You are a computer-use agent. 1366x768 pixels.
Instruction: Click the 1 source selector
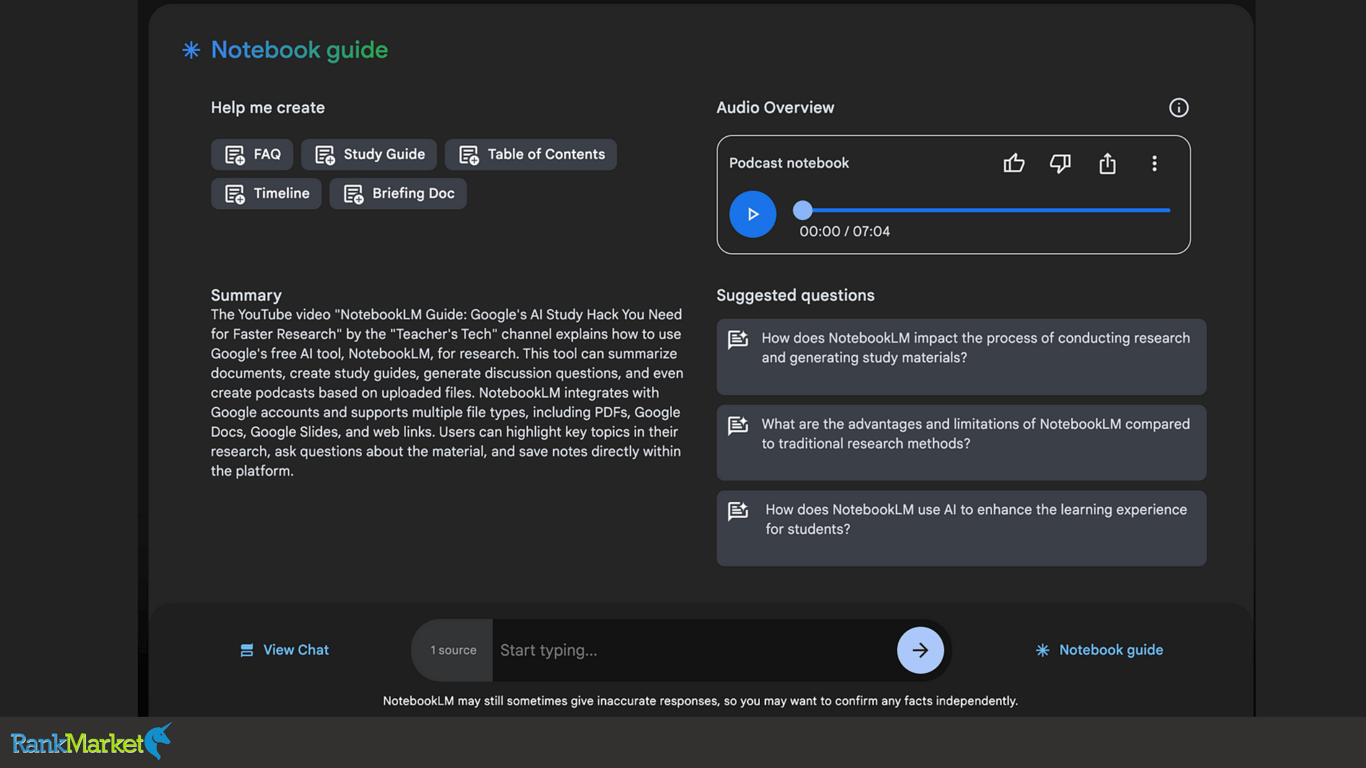tap(453, 650)
